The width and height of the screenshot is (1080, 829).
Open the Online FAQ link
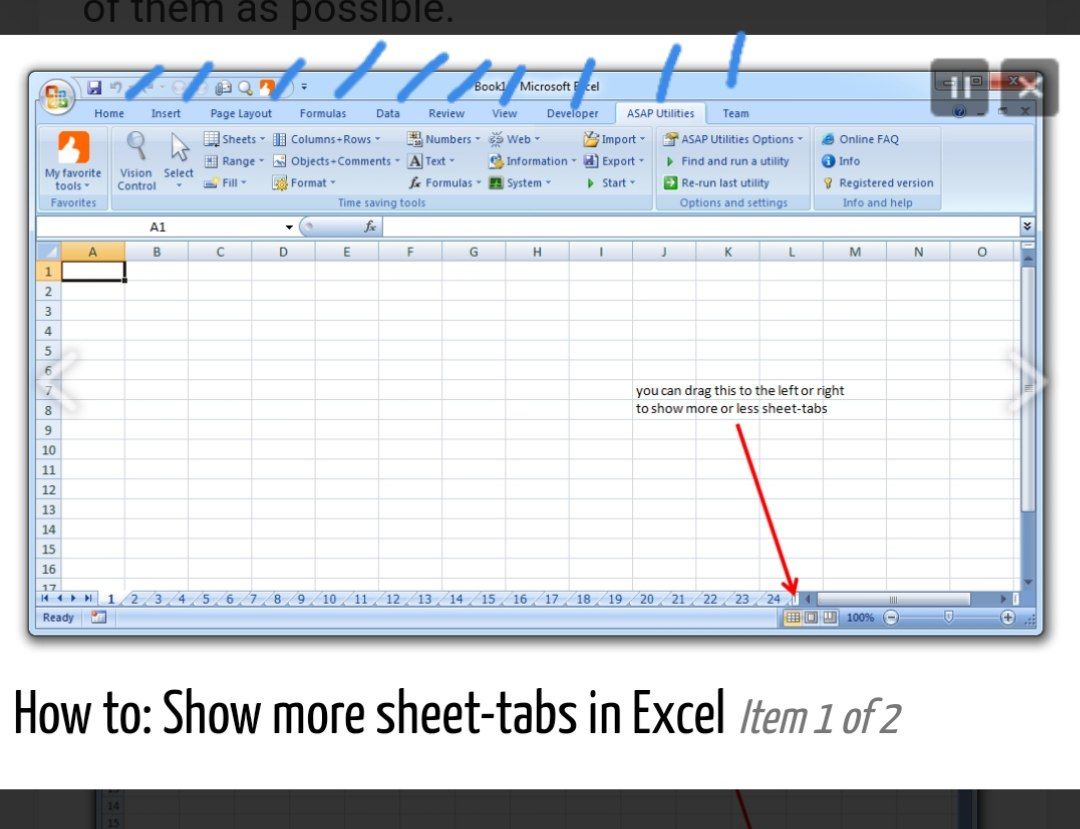tap(860, 139)
